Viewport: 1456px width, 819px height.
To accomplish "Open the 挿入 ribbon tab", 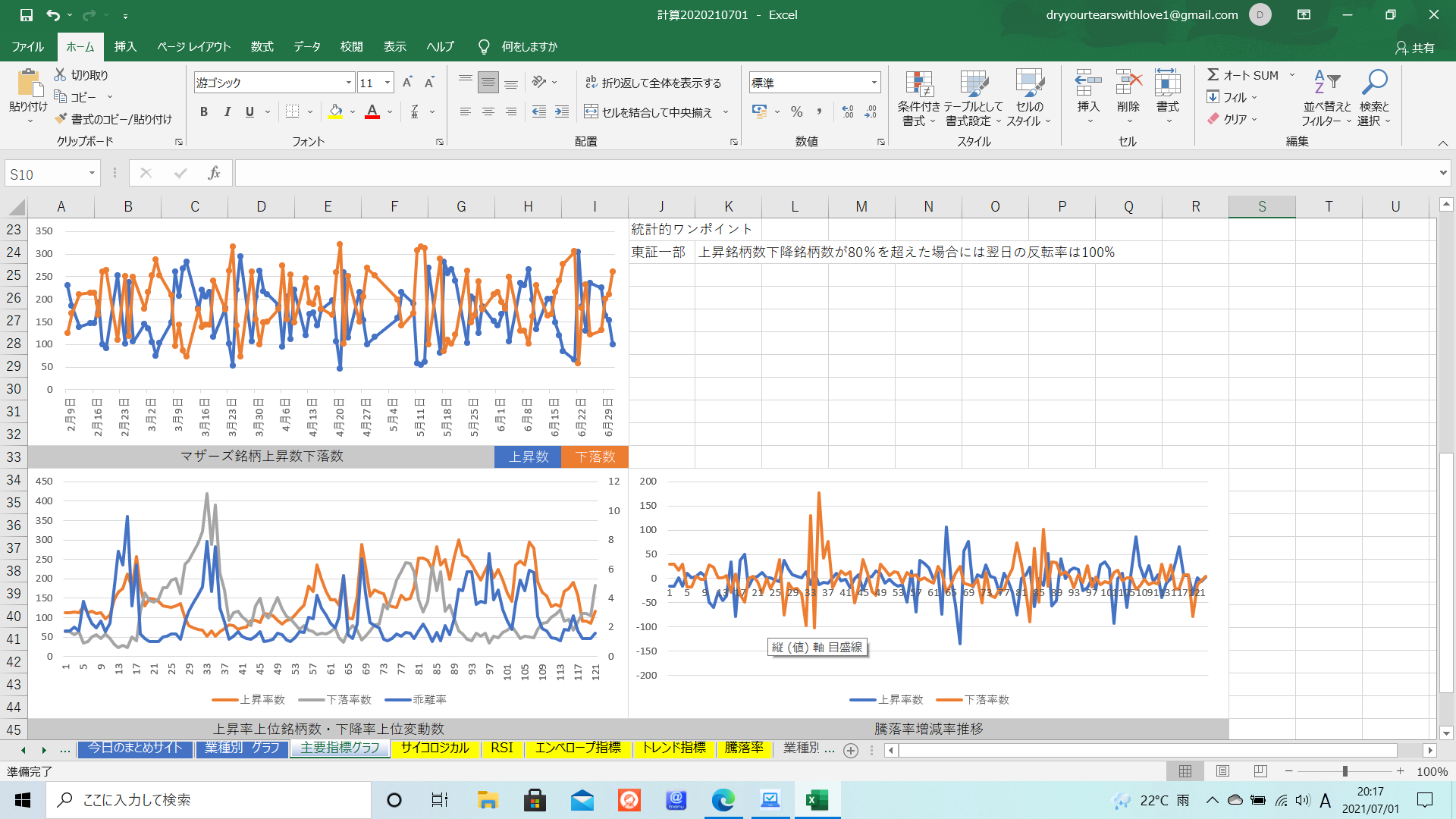I will click(125, 47).
